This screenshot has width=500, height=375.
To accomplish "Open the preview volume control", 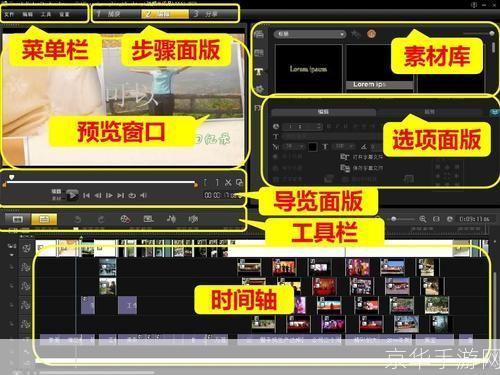I will [143, 195].
